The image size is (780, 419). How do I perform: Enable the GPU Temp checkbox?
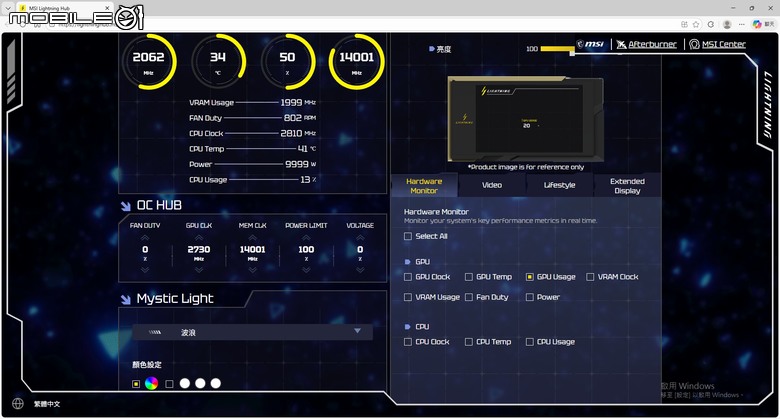click(469, 277)
